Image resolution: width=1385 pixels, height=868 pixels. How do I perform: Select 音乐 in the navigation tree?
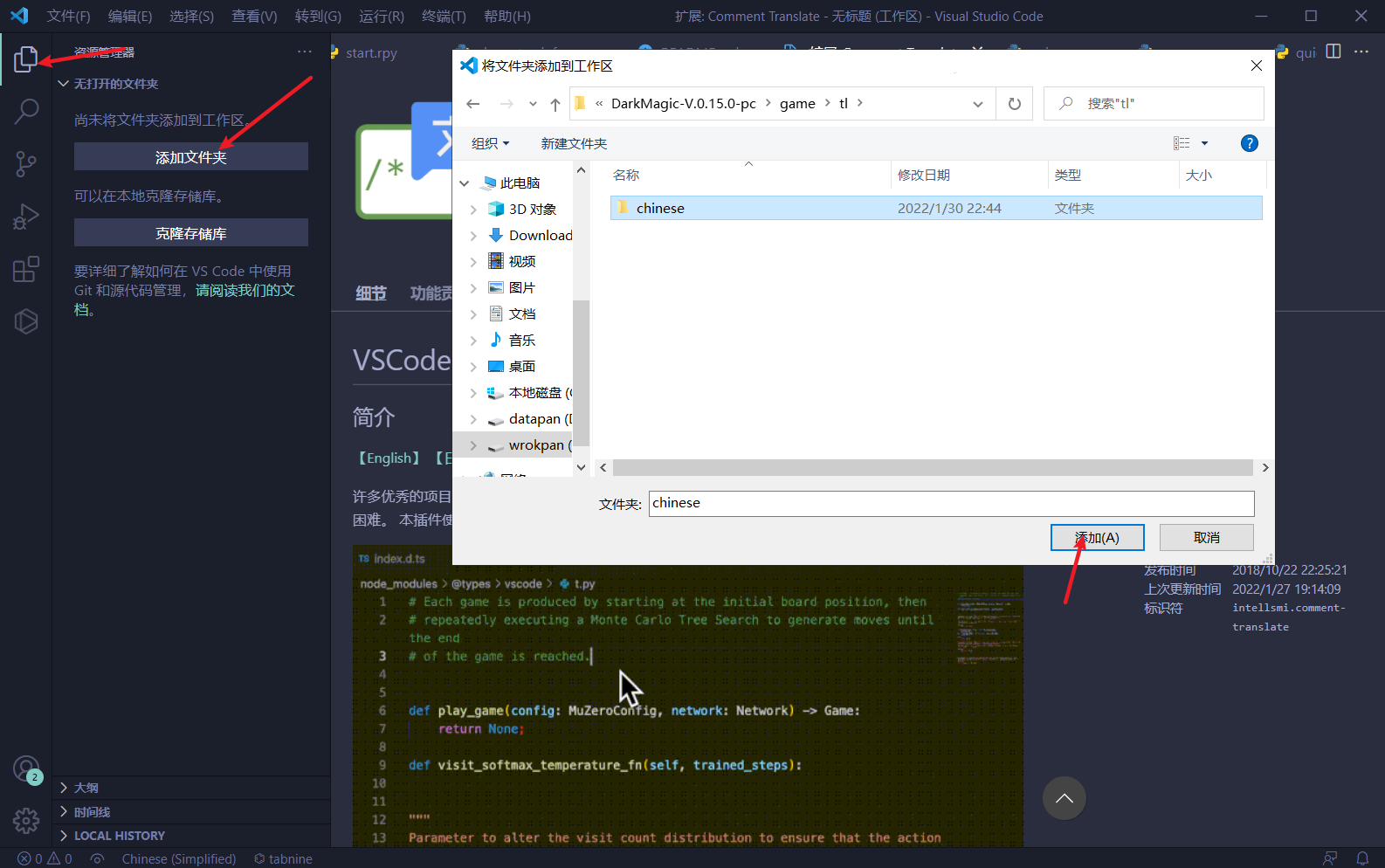[x=522, y=341]
